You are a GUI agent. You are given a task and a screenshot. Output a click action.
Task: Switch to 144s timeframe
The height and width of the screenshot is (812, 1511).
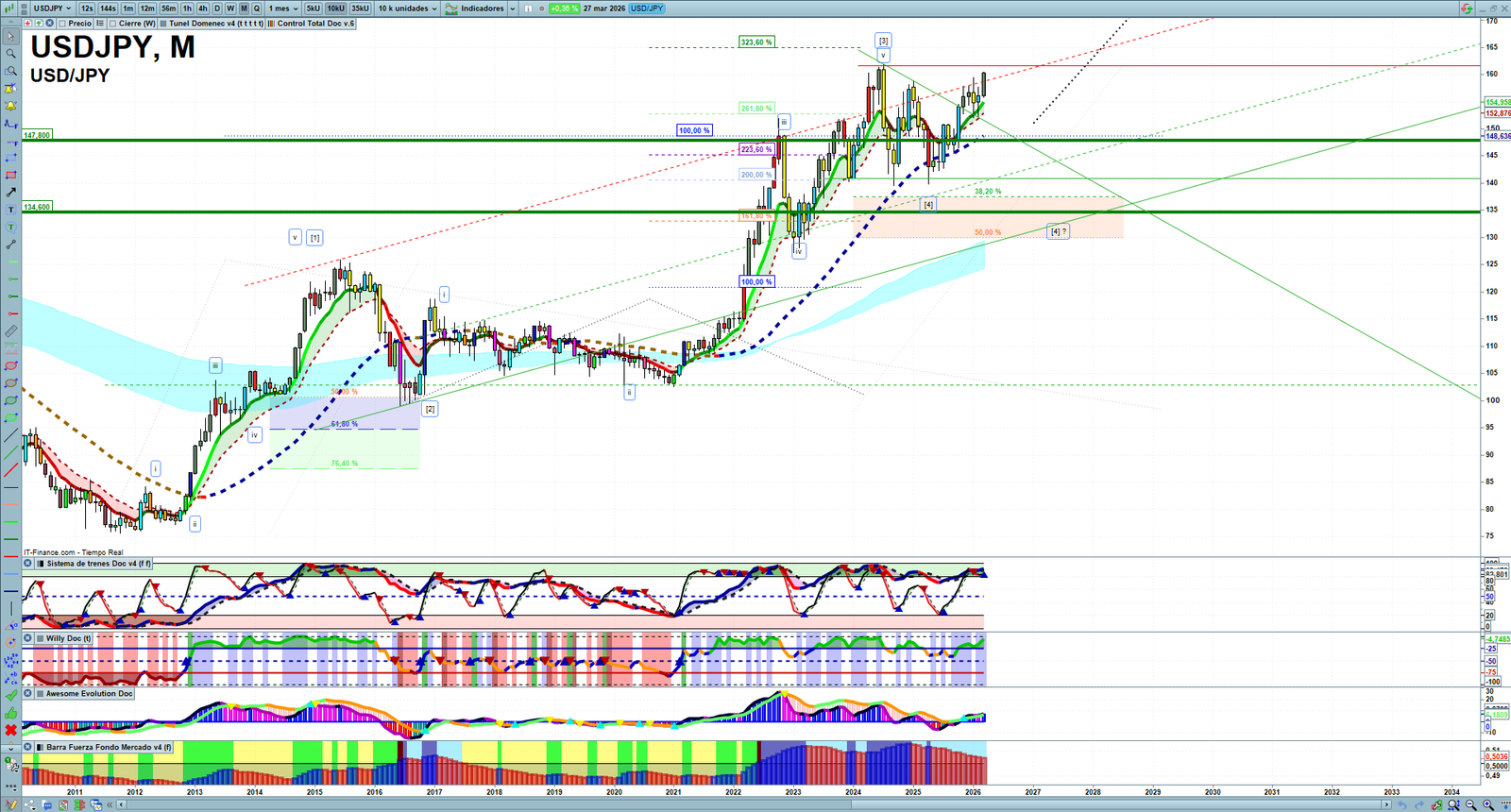(108, 8)
